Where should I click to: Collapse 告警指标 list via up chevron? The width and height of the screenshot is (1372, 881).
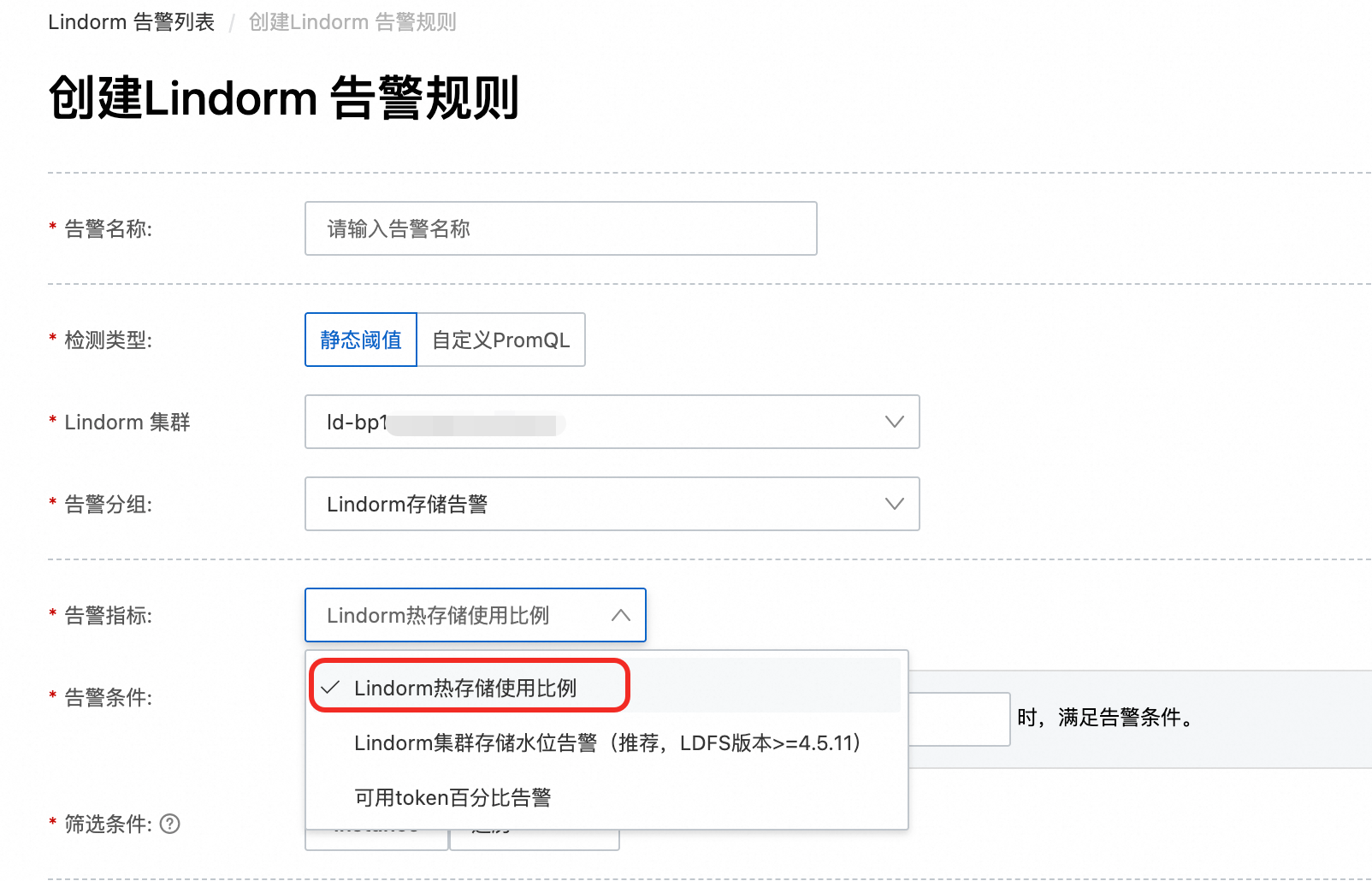point(621,615)
